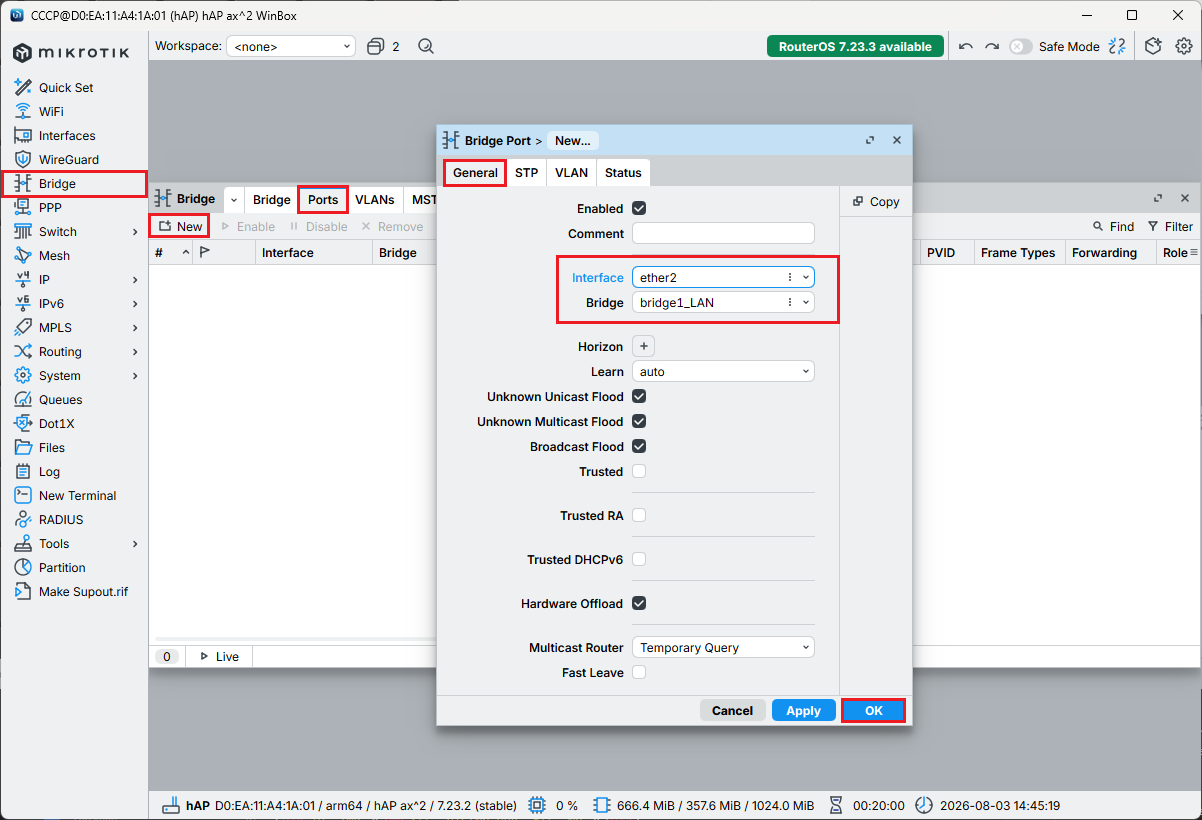The height and width of the screenshot is (820, 1202).
Task: Switch to the STP tab
Action: pyautogui.click(x=526, y=173)
